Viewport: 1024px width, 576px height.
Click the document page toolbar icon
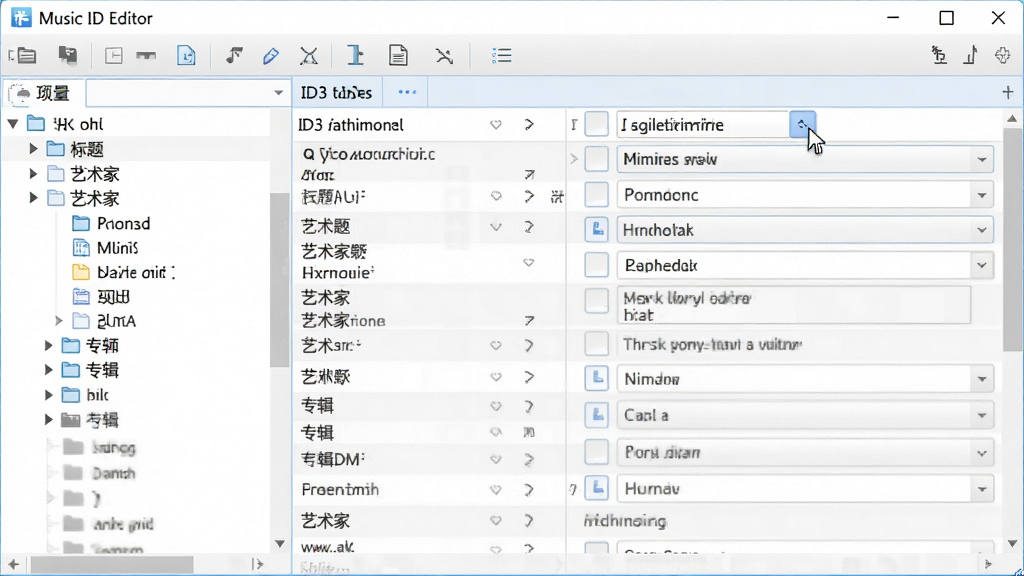pyautogui.click(x=398, y=56)
